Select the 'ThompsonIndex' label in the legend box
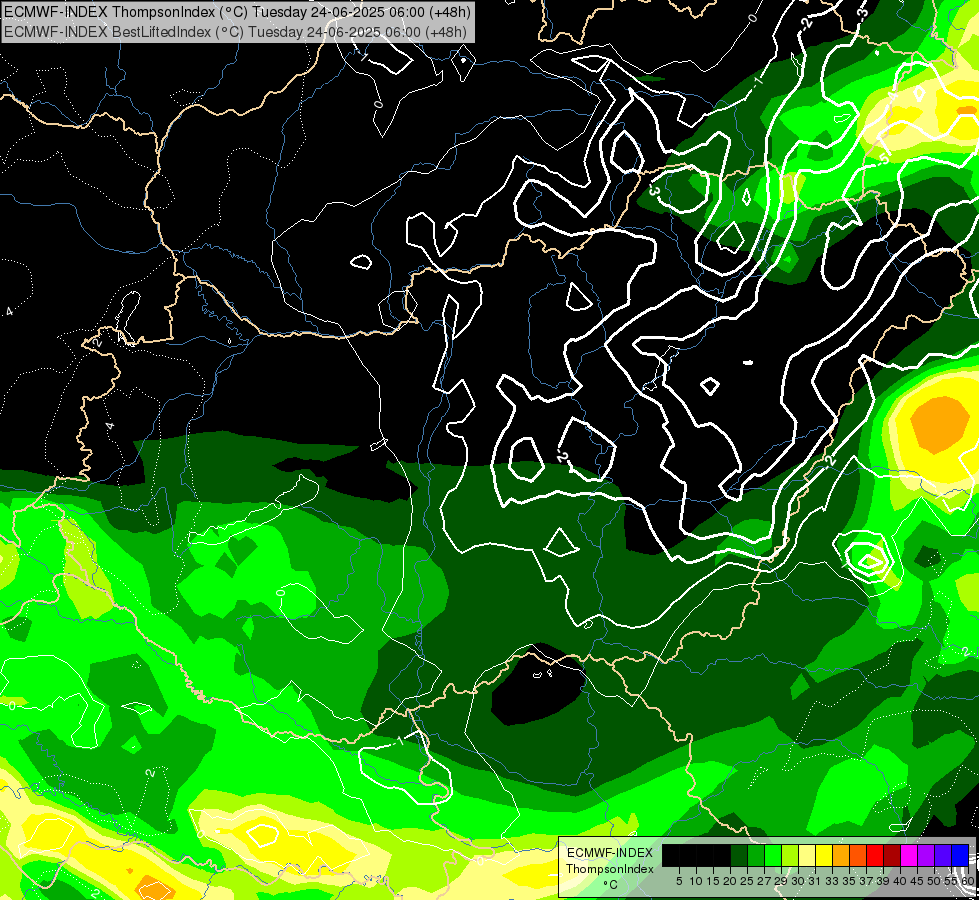 tap(610, 869)
